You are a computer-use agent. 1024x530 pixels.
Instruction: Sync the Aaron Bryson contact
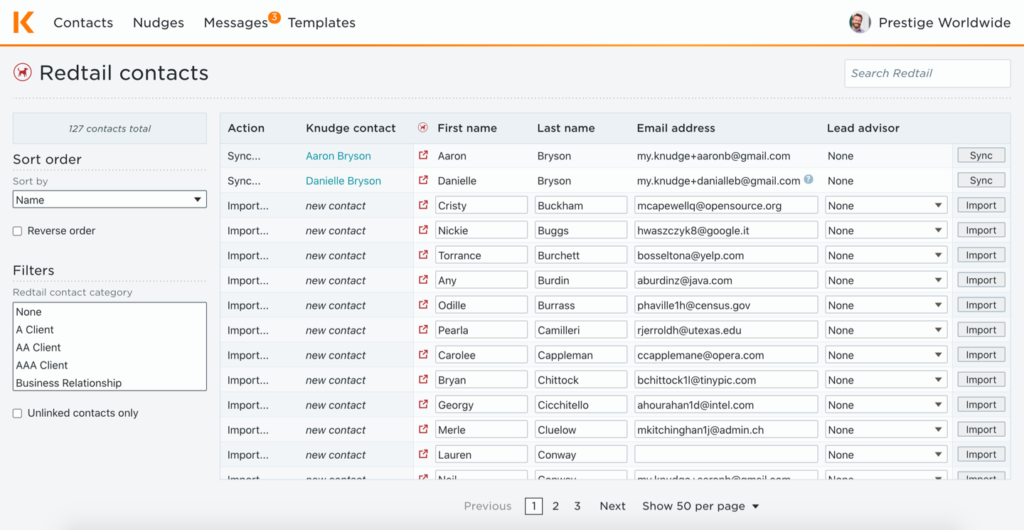pos(981,155)
